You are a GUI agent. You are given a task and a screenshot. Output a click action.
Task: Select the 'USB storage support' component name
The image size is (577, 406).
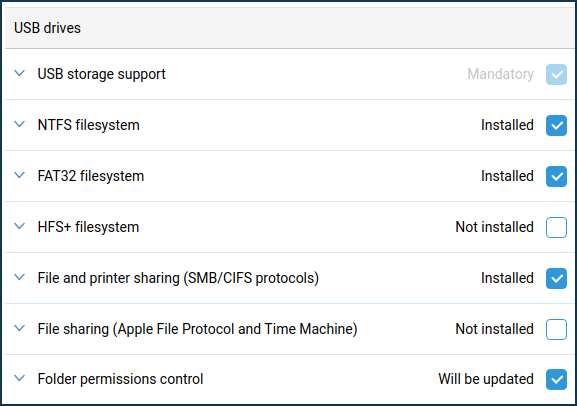point(102,74)
